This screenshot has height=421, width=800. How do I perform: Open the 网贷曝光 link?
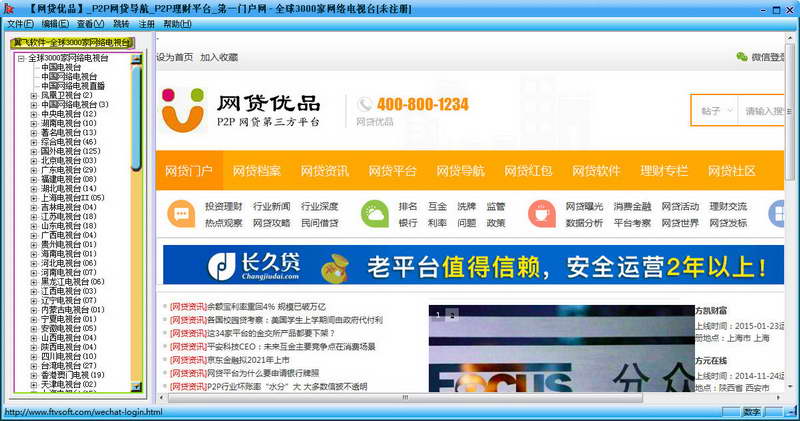(x=584, y=206)
